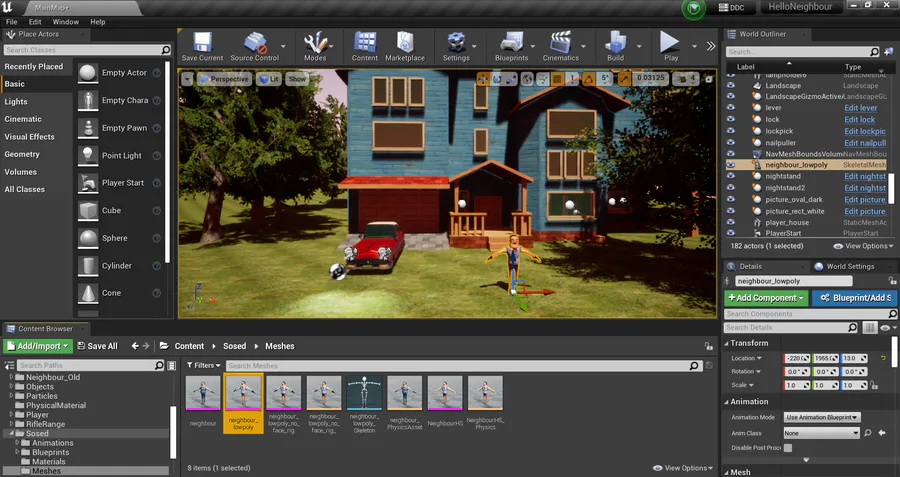Click the Unreal Engine logo icon
This screenshot has height=477, width=900.
[x=7, y=7]
